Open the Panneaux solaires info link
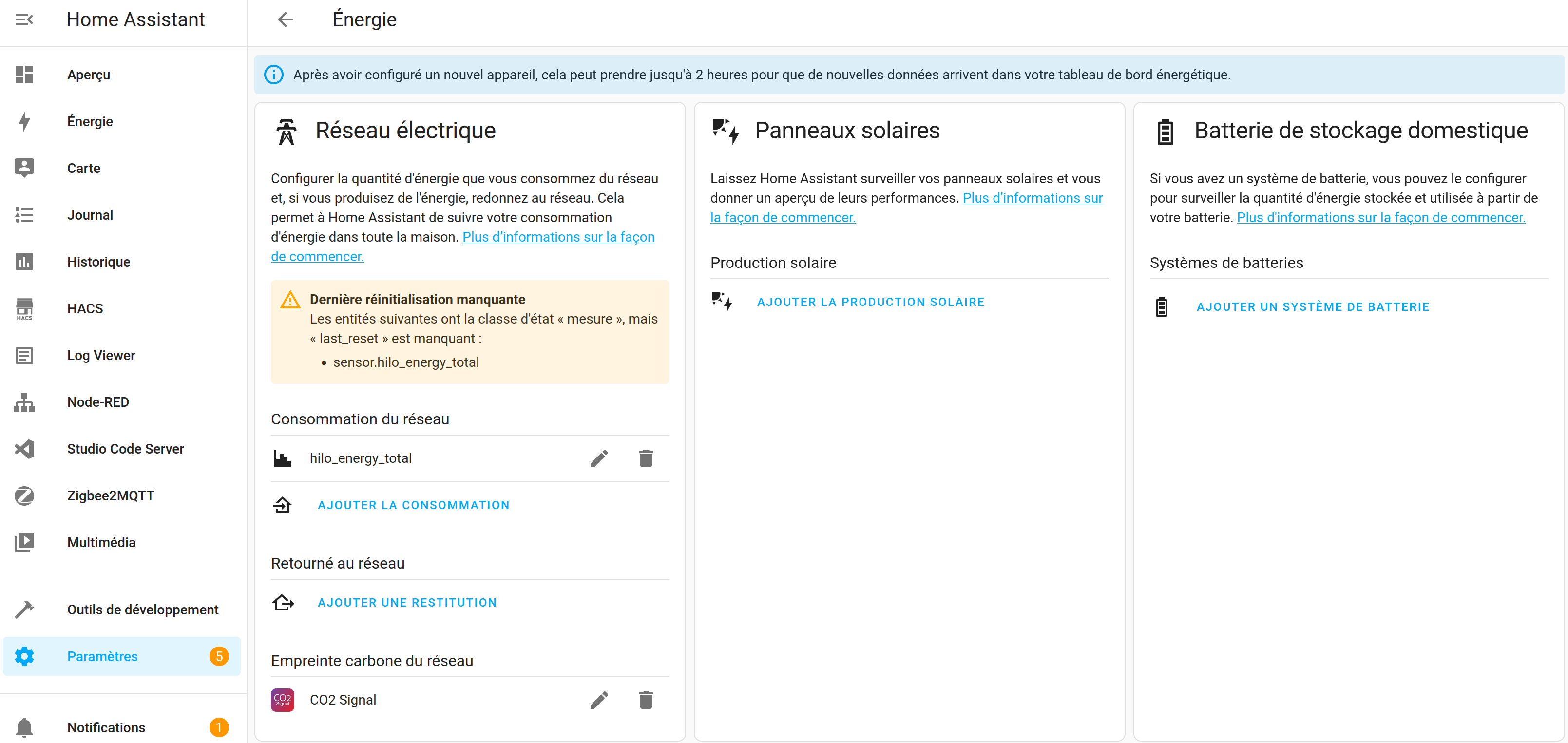Screen dimensions: 1568x743 1033,198
